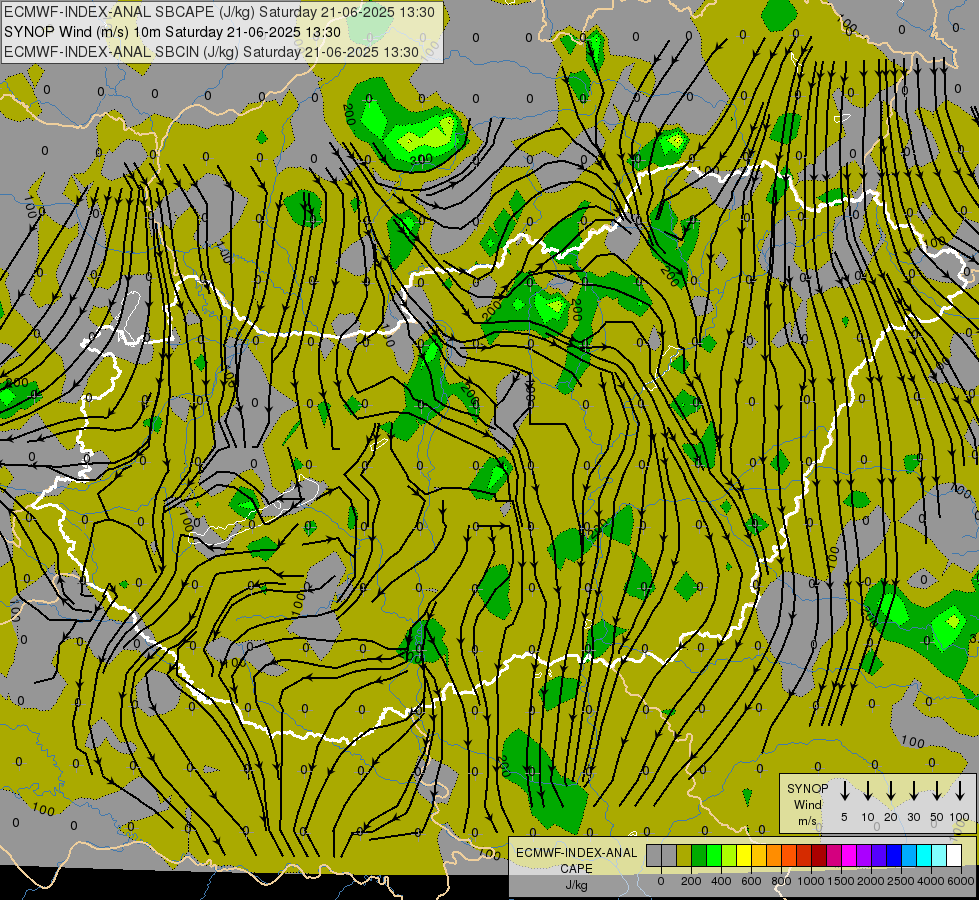Click the 'SYNOP' label in the wind legend

pos(807,788)
